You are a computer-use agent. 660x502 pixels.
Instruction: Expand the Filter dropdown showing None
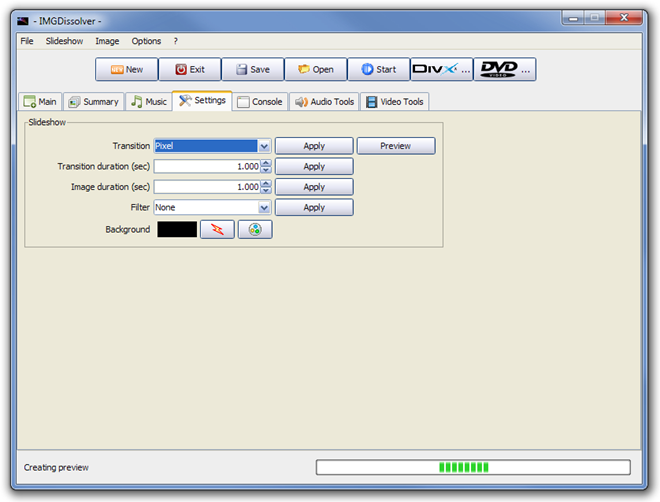(x=264, y=207)
